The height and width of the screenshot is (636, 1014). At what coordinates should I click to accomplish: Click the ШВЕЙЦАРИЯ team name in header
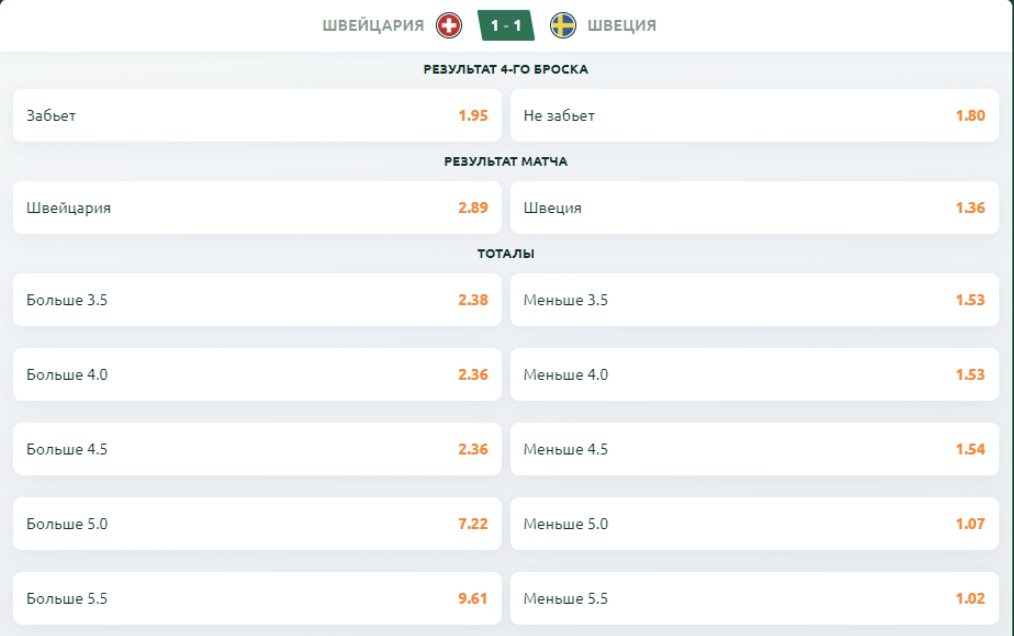click(x=373, y=25)
